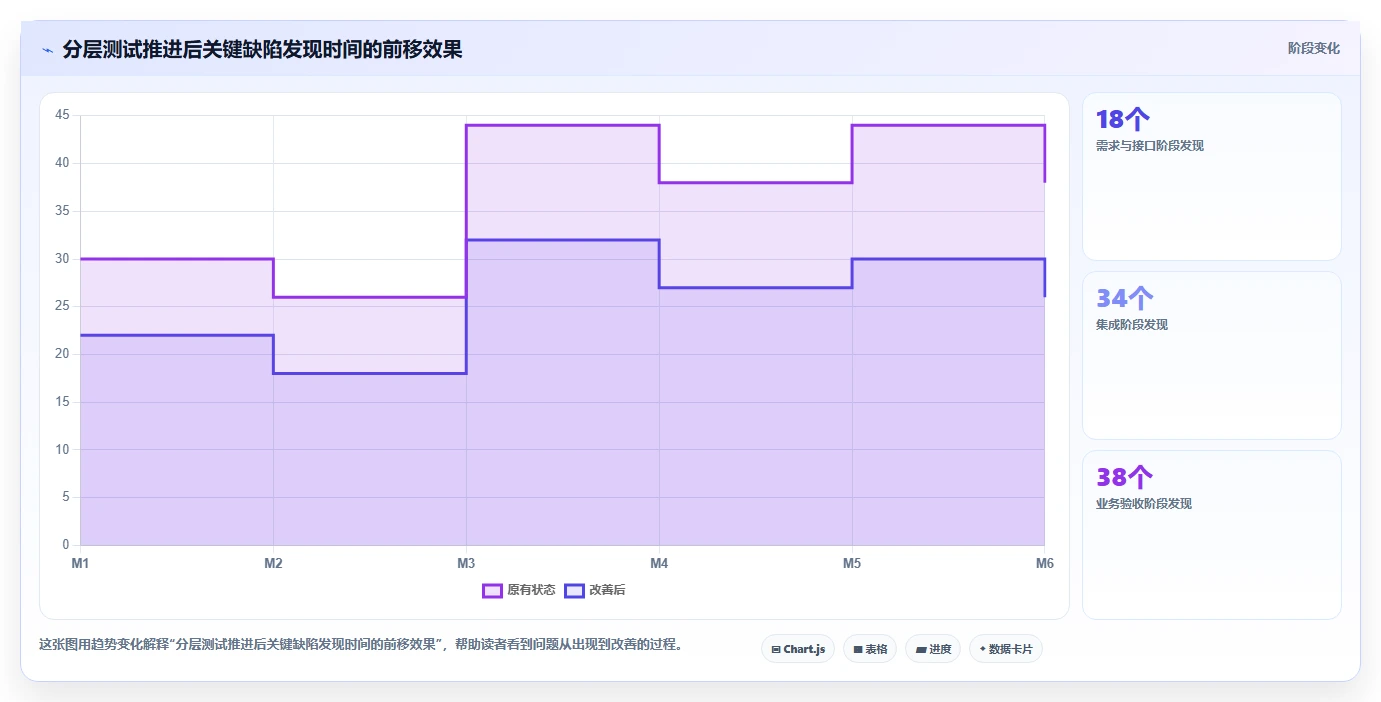Select the 34个 集成阶段发现 card
The width and height of the screenshot is (1381, 702).
pos(1211,355)
